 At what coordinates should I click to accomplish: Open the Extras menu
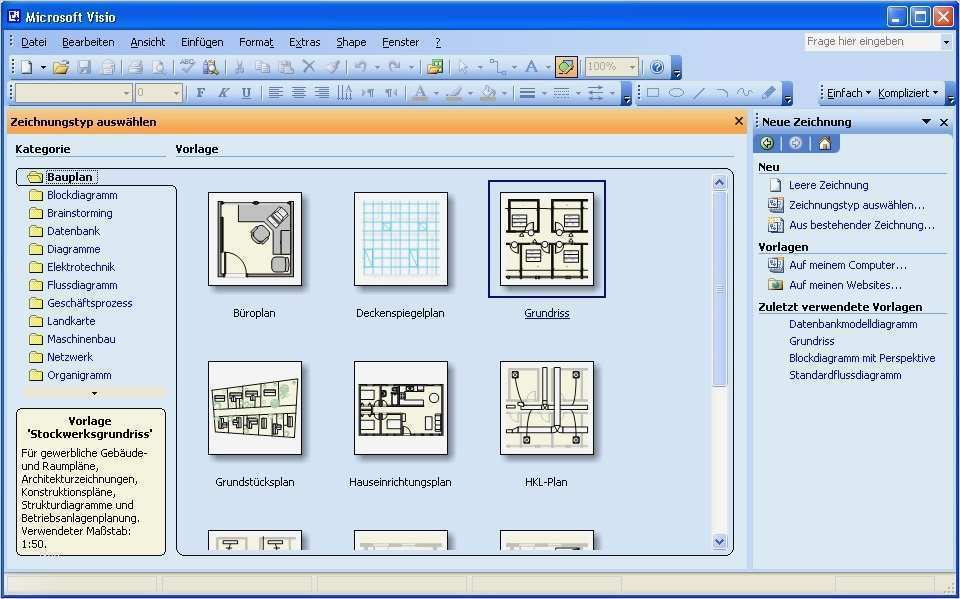click(304, 42)
